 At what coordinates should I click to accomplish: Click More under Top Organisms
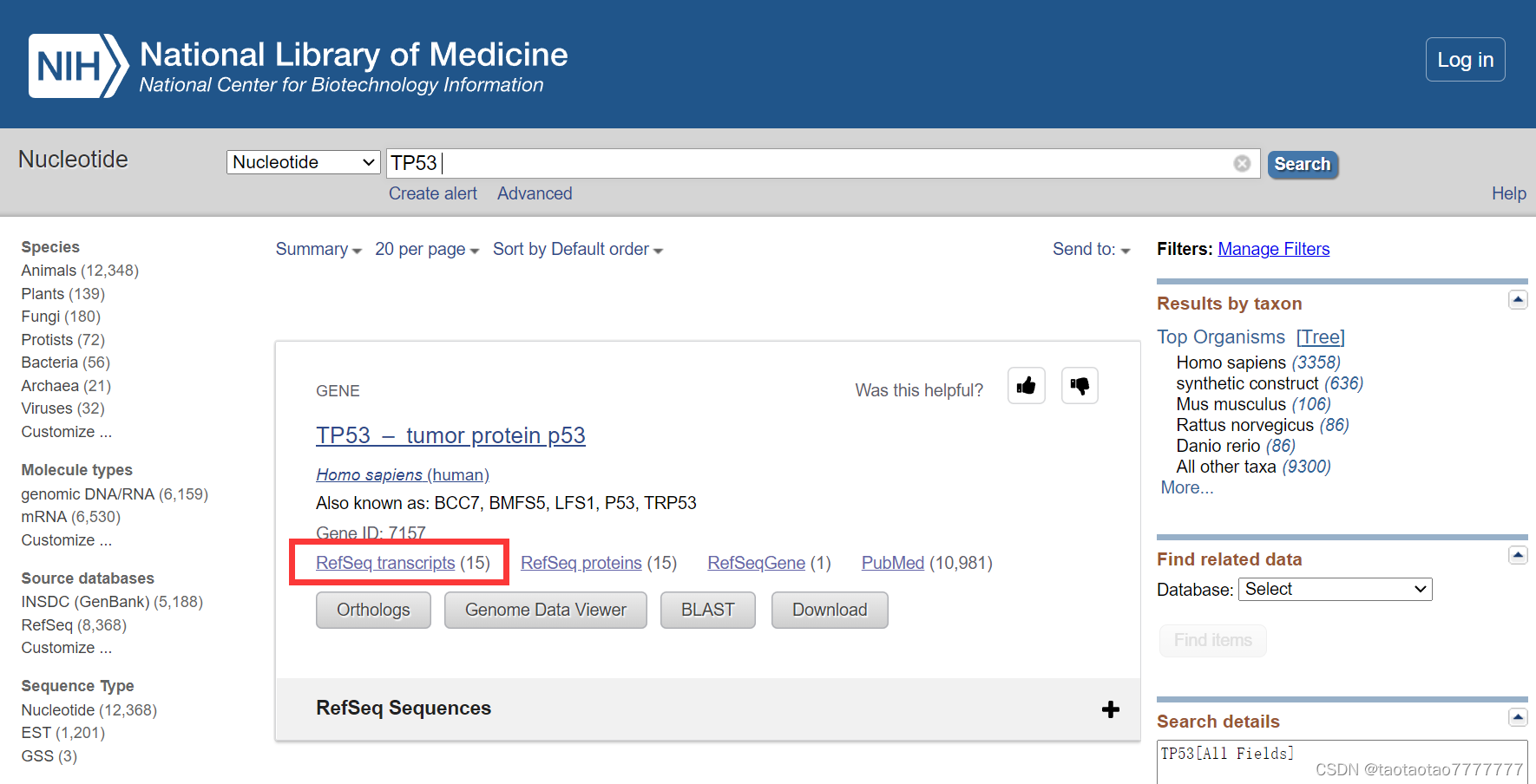[1187, 487]
